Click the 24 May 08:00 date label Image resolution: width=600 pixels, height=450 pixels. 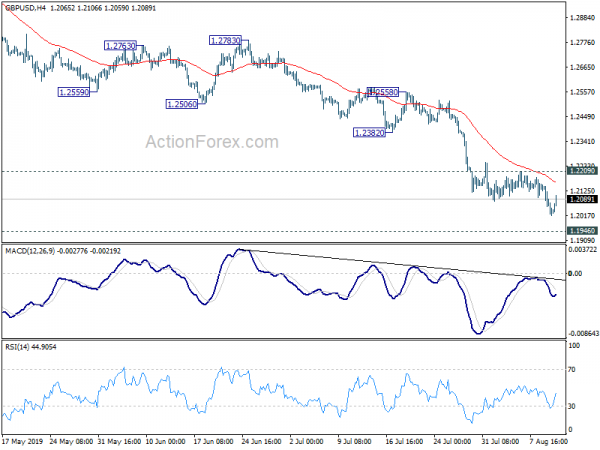click(72, 442)
